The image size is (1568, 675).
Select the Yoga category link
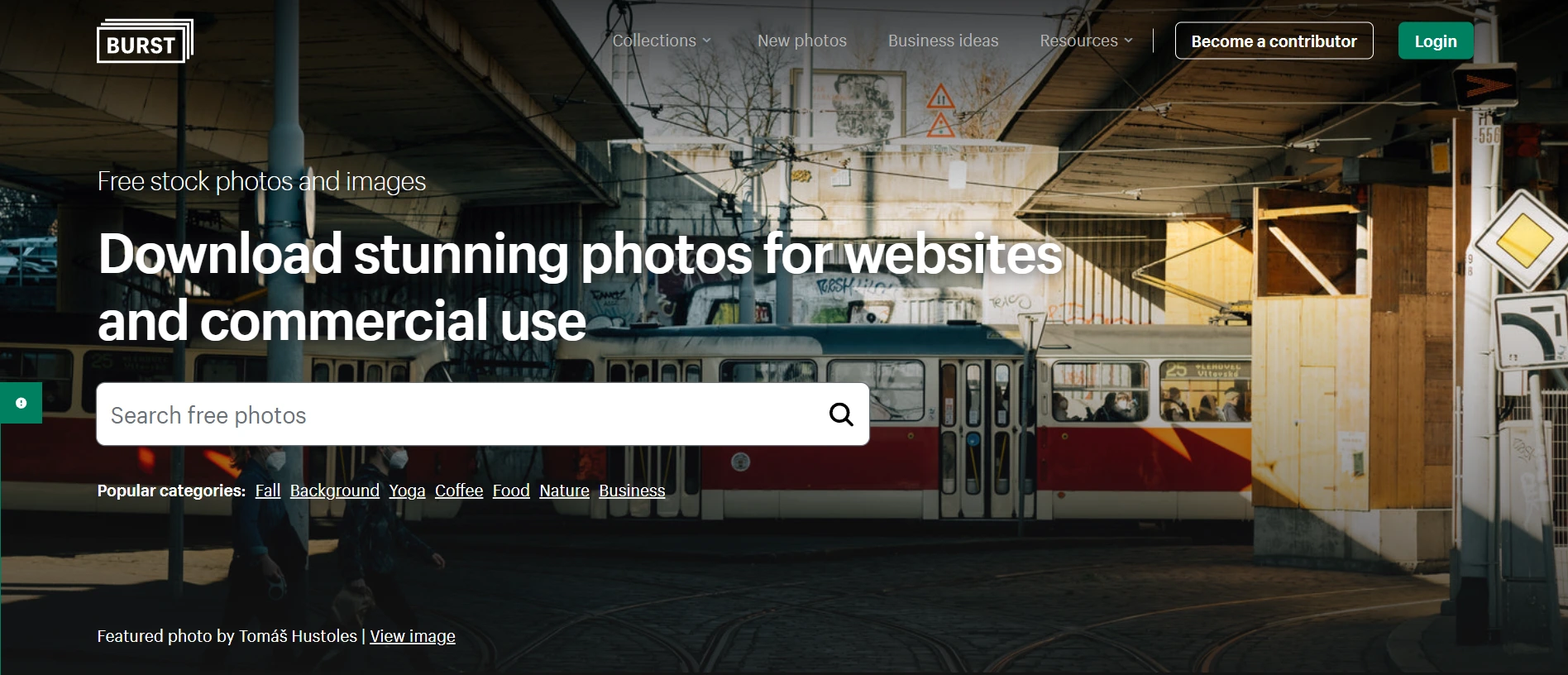(407, 491)
